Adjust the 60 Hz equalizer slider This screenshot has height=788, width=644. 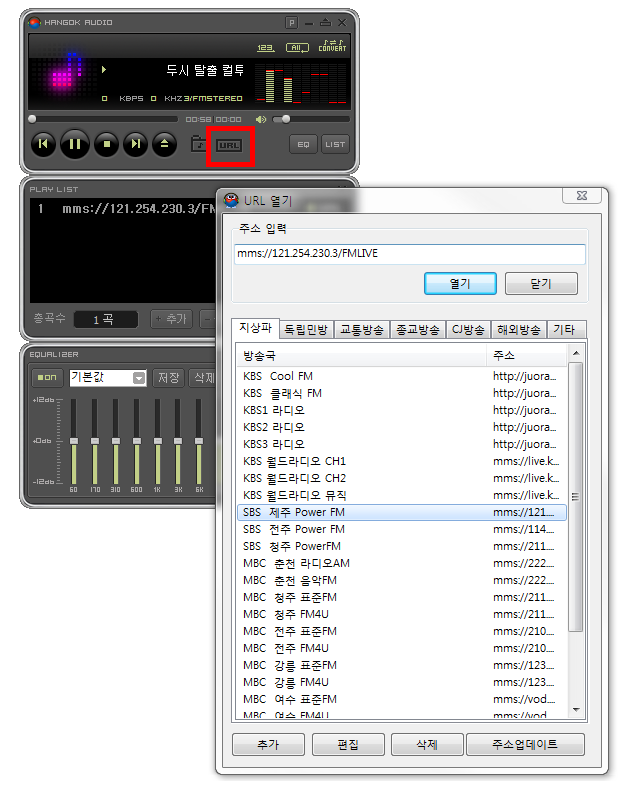pyautogui.click(x=74, y=441)
